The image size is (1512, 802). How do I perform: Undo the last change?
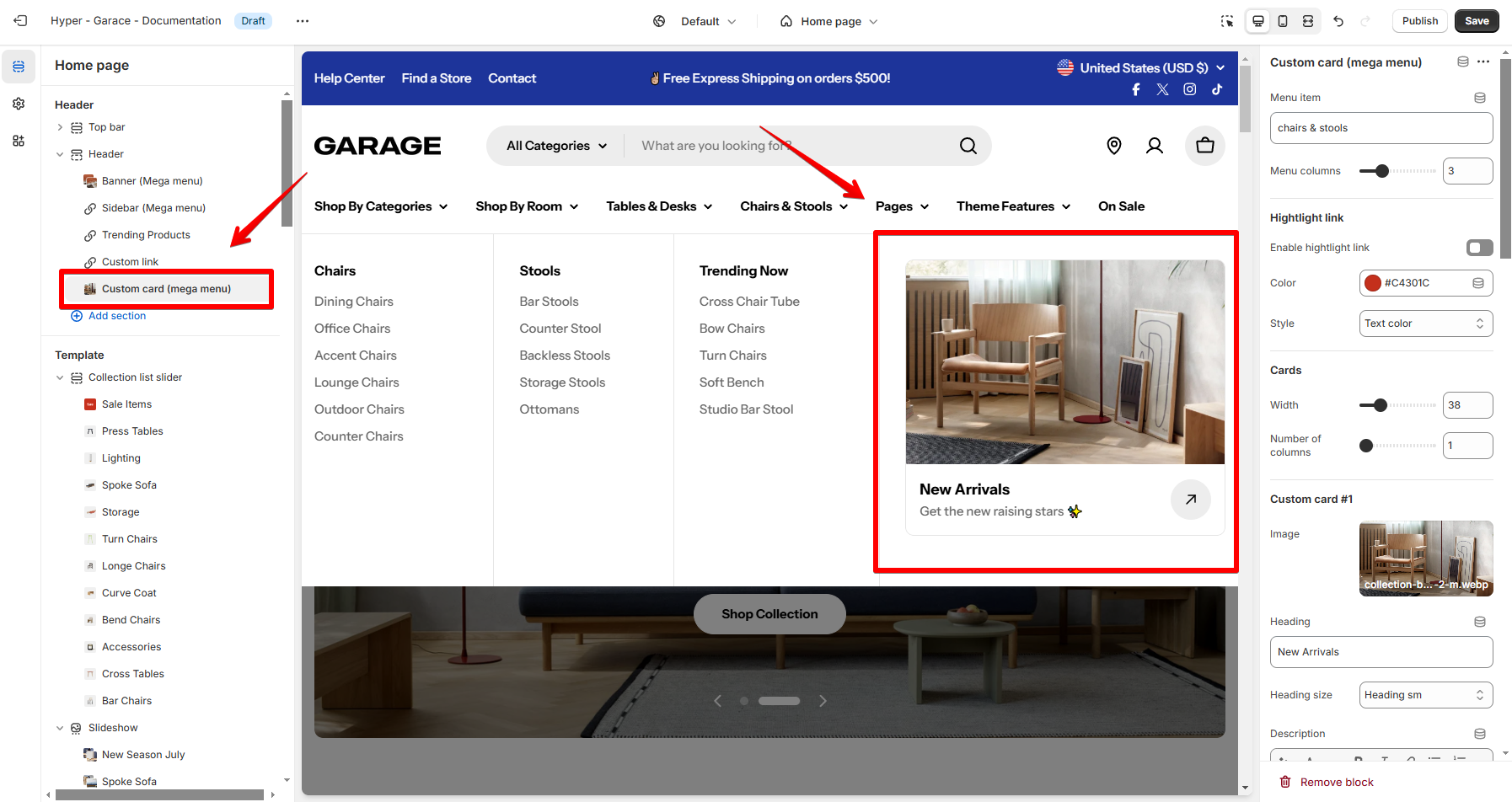coord(1338,21)
